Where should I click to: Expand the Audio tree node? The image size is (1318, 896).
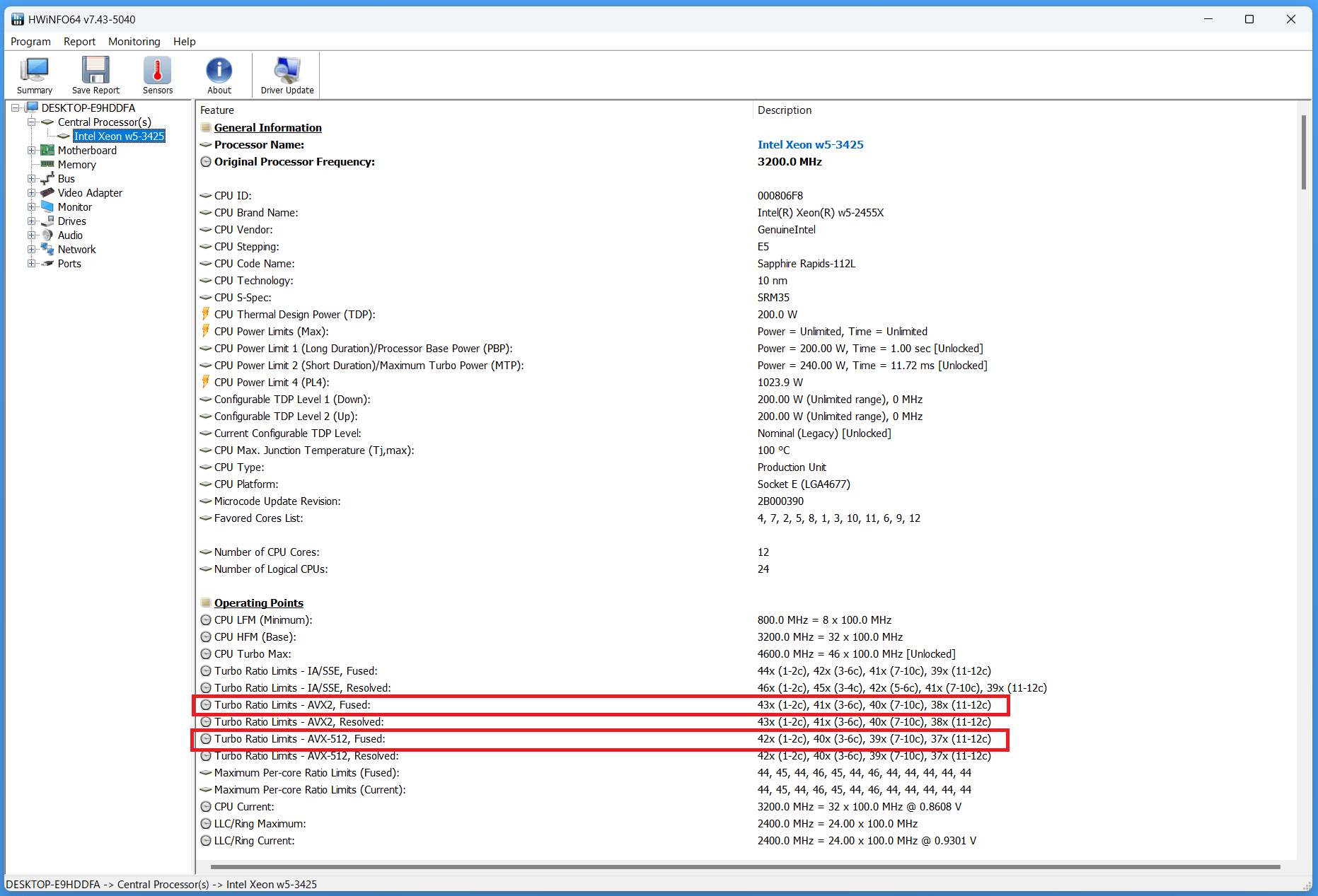pos(31,235)
